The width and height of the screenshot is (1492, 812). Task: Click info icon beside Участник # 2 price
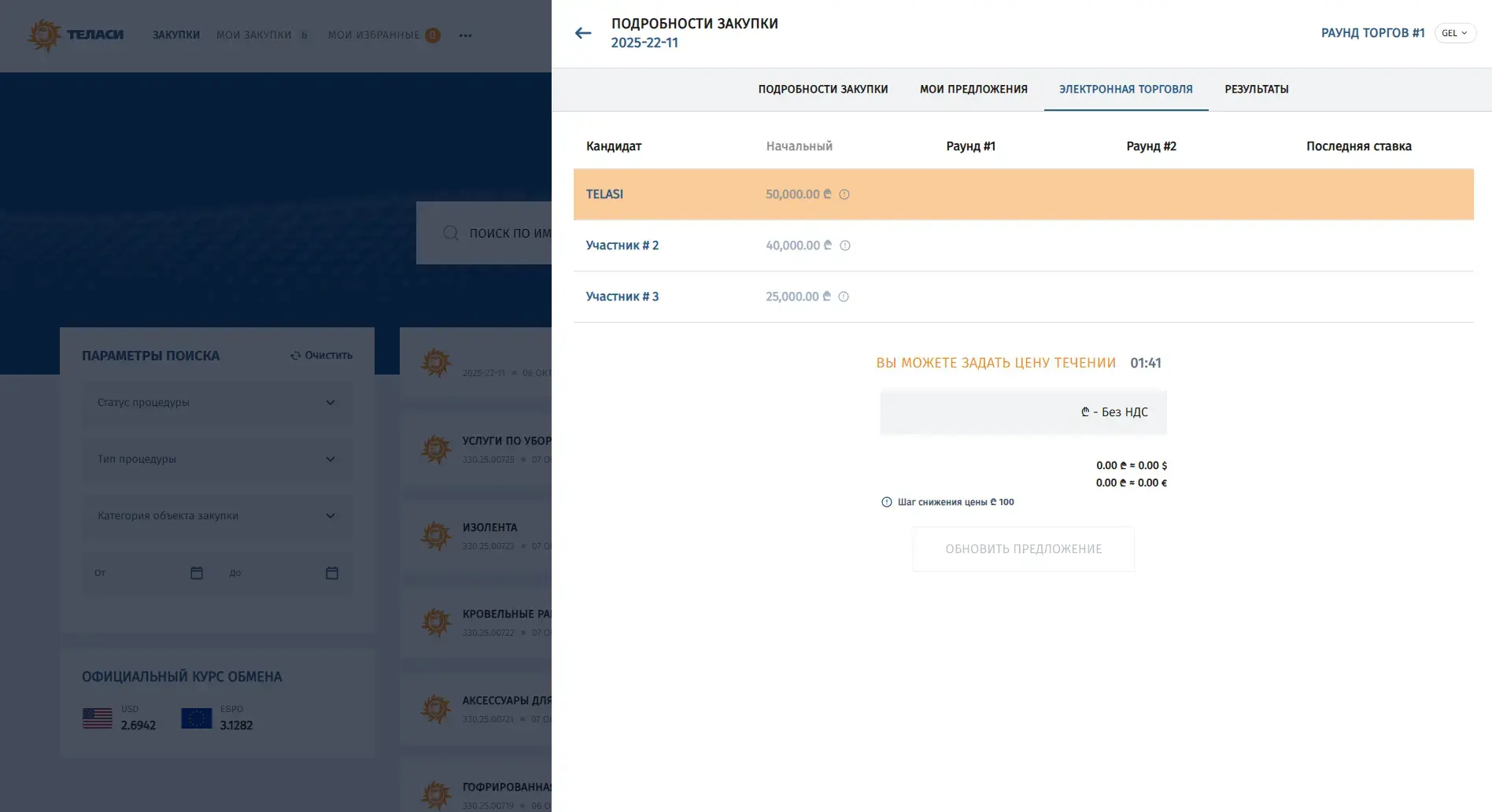(x=845, y=245)
